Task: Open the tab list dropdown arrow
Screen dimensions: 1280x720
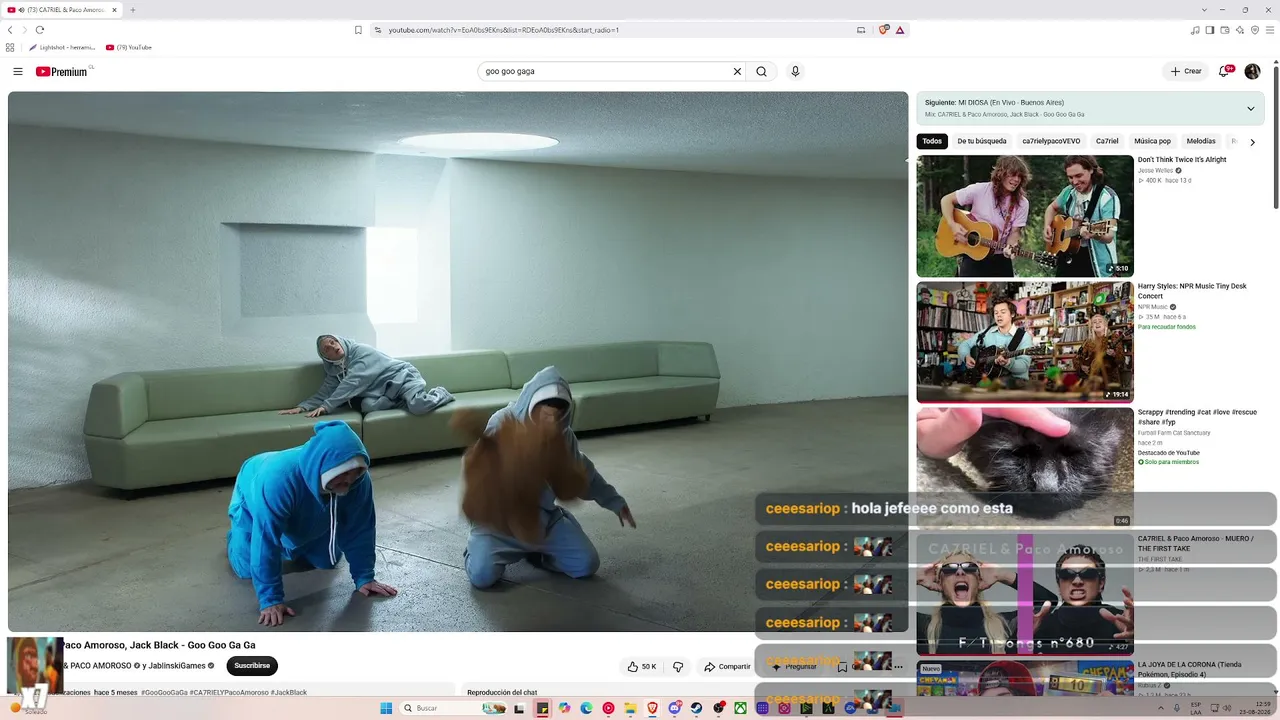Action: [1204, 10]
